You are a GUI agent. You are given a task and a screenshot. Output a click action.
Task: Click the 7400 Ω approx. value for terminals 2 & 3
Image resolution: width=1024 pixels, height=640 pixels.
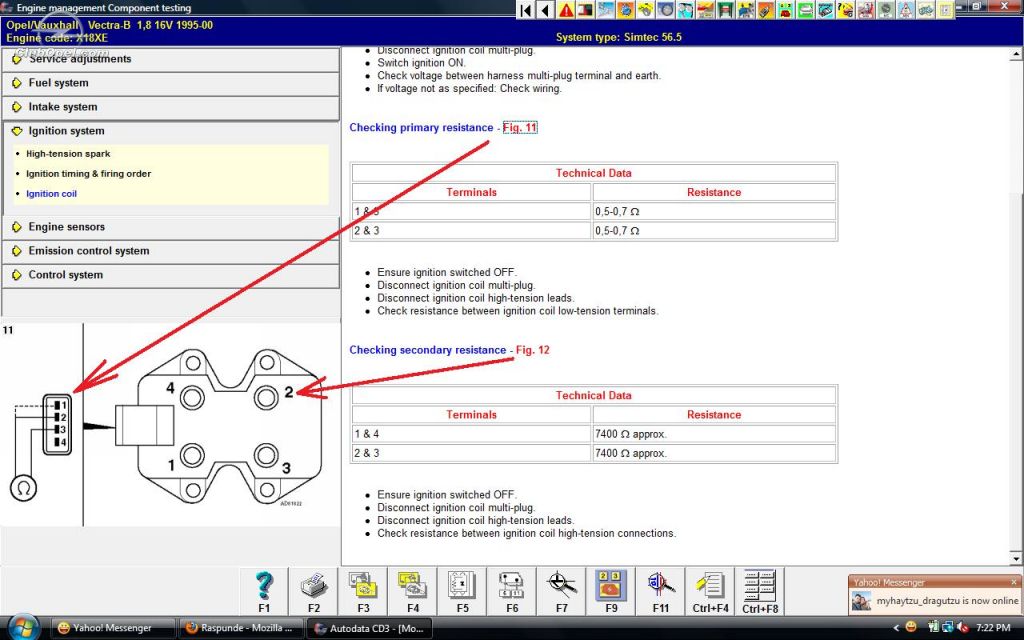(x=714, y=453)
